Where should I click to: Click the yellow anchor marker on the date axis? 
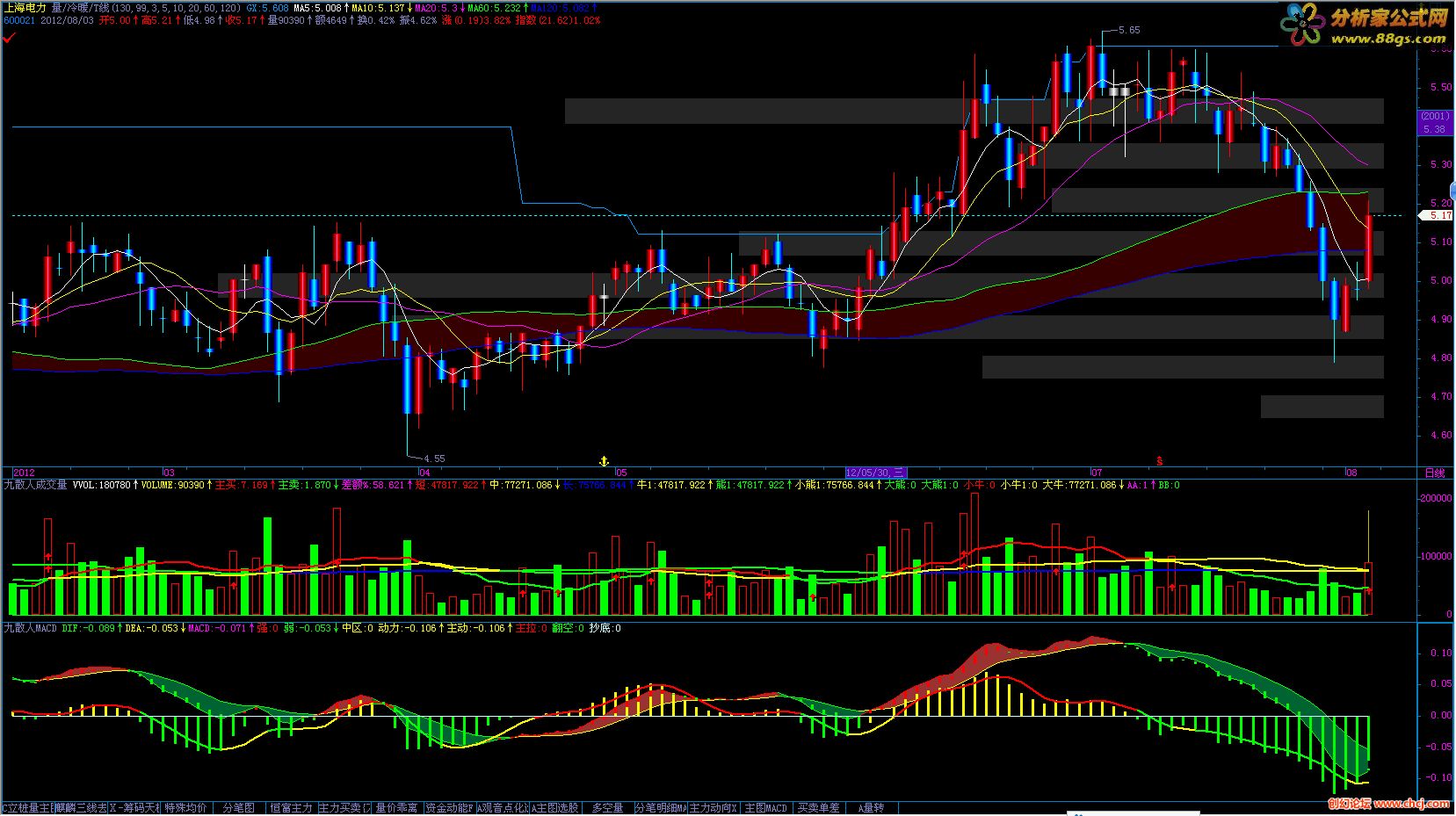604,461
